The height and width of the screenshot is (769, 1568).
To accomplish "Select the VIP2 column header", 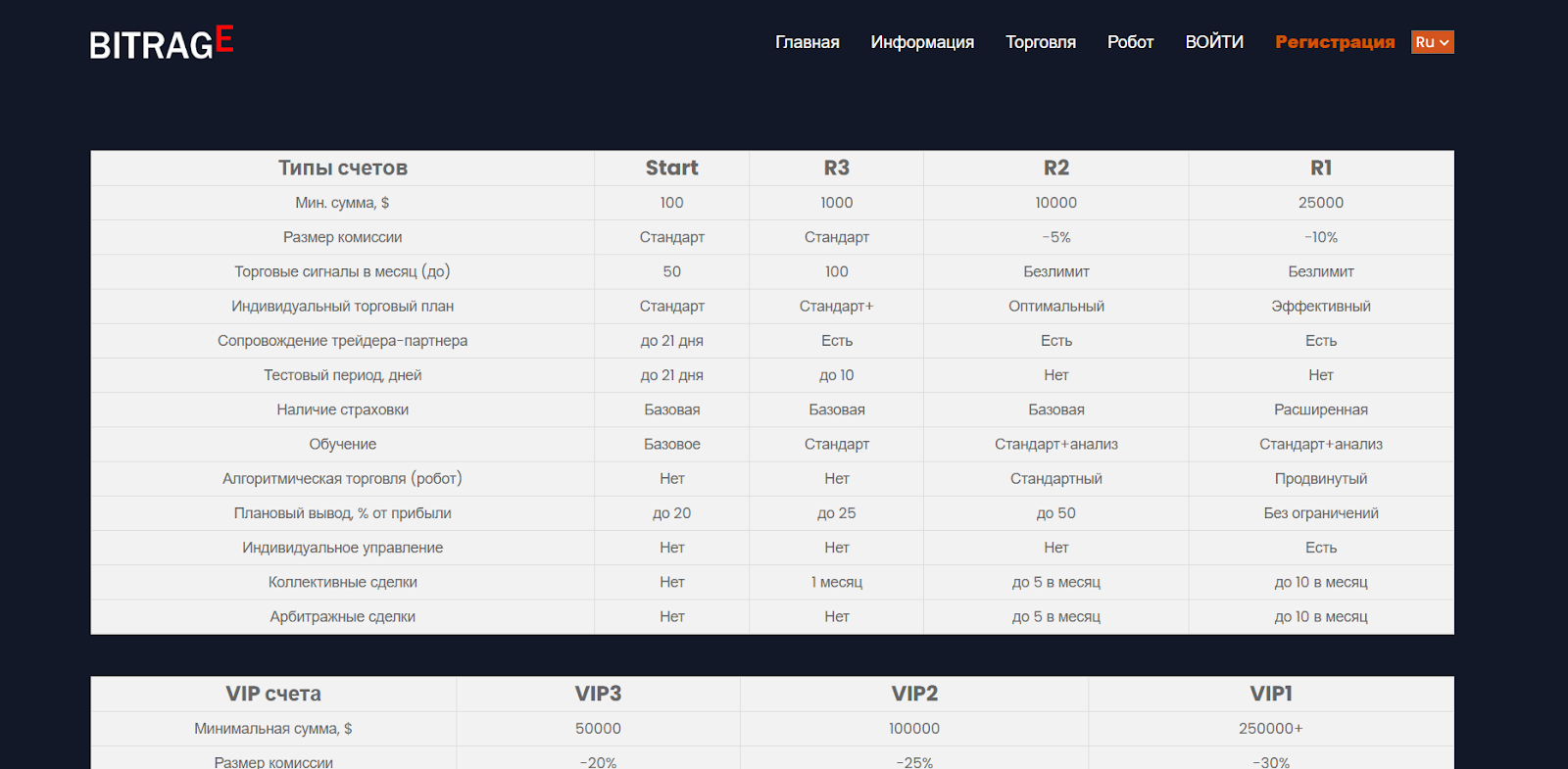I will 914,694.
